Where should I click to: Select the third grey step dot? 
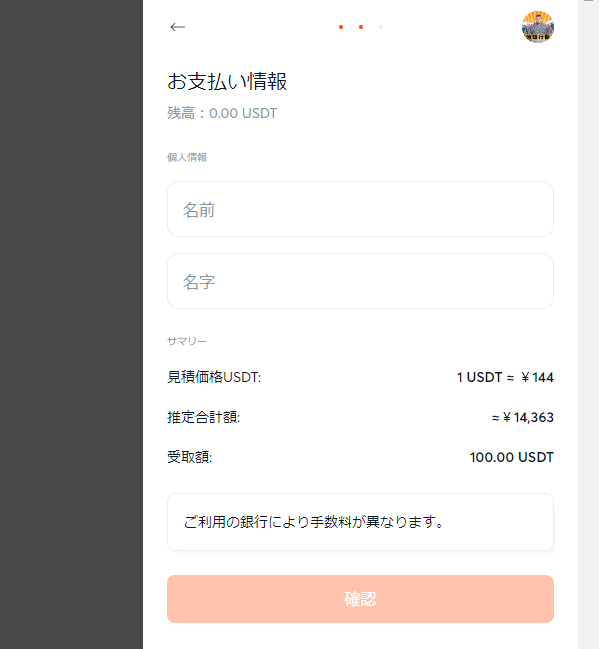381,27
